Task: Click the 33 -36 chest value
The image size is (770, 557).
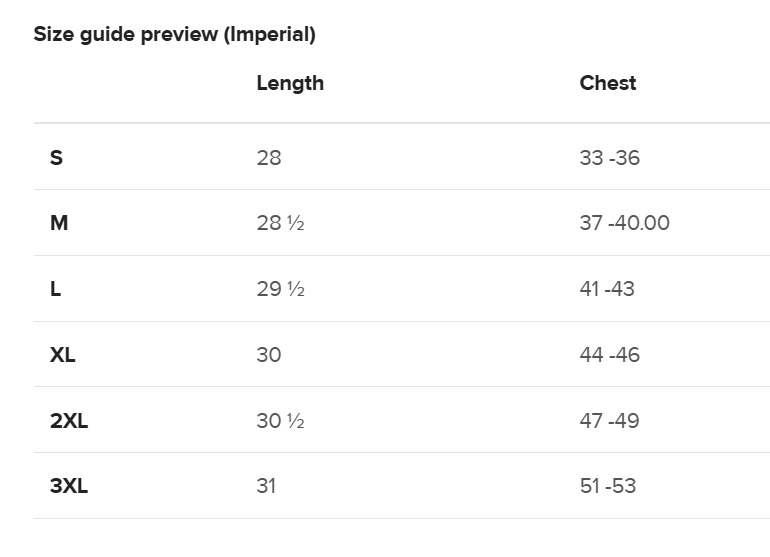Action: 609,157
